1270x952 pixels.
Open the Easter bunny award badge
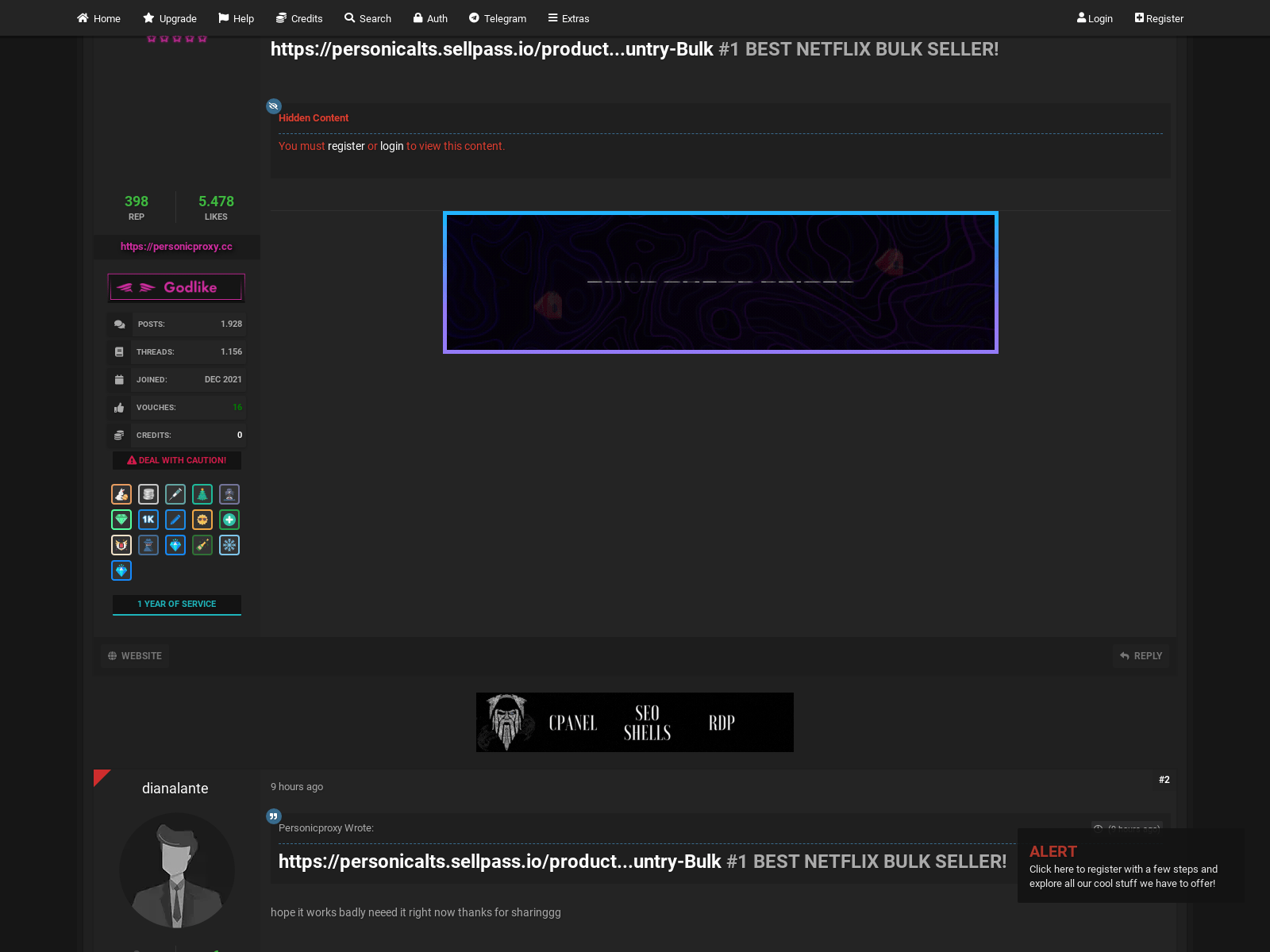click(x=121, y=494)
